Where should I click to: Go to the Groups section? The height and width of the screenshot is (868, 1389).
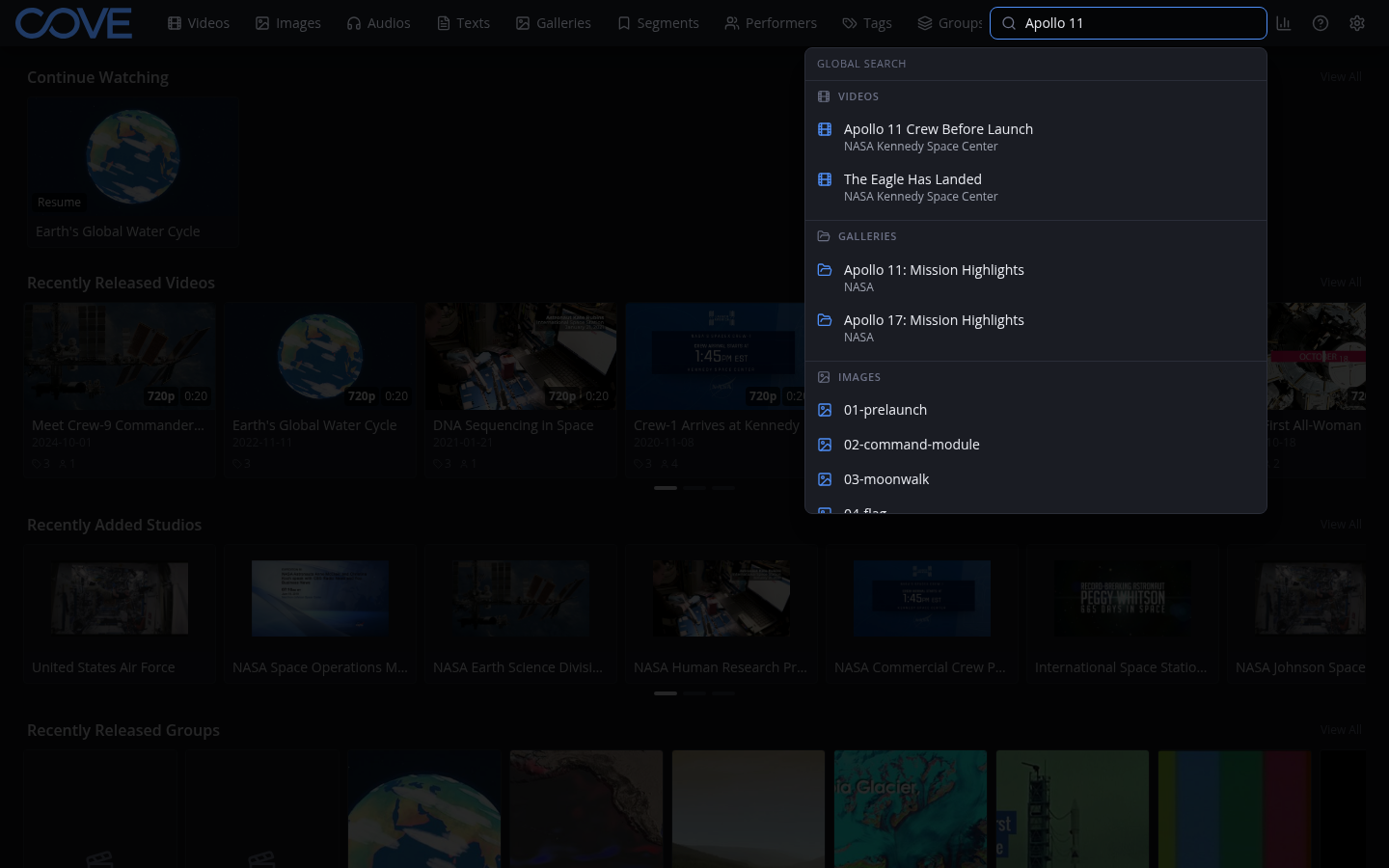coord(950,23)
